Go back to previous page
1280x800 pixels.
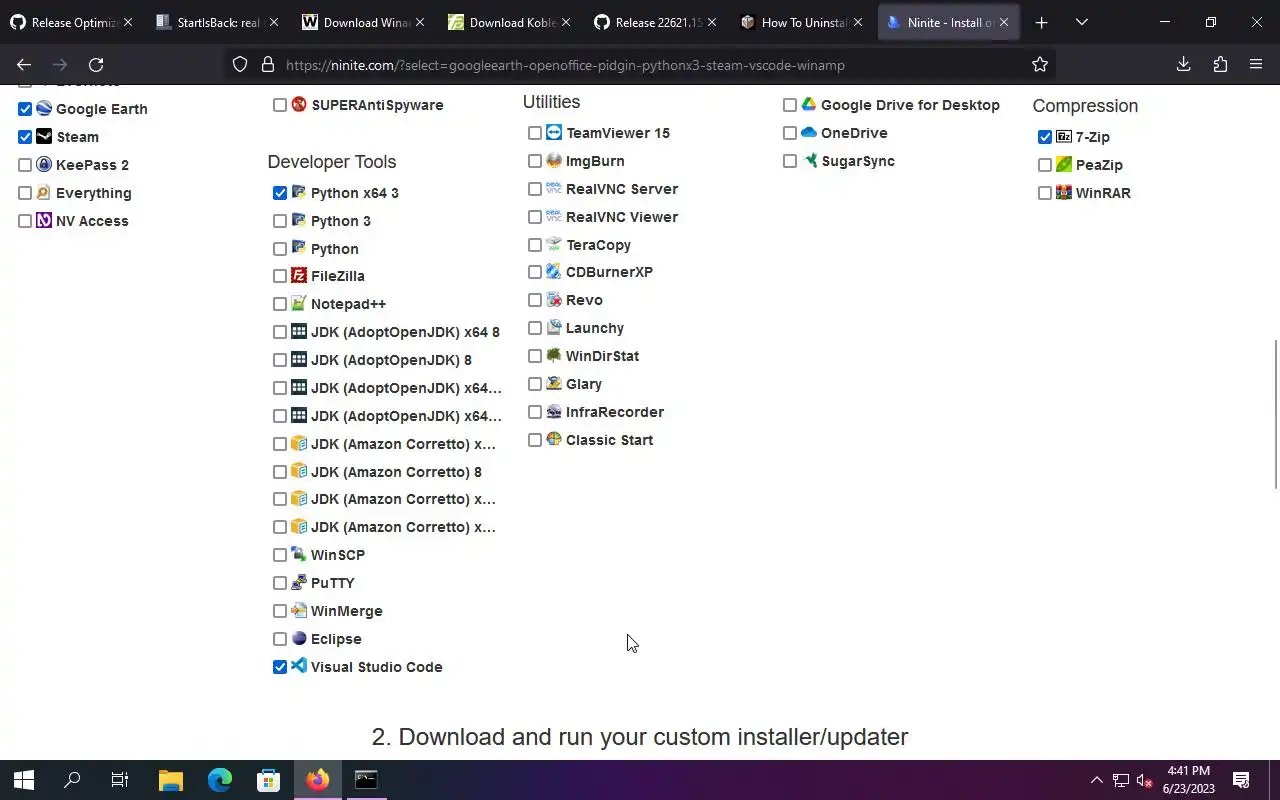(x=24, y=65)
